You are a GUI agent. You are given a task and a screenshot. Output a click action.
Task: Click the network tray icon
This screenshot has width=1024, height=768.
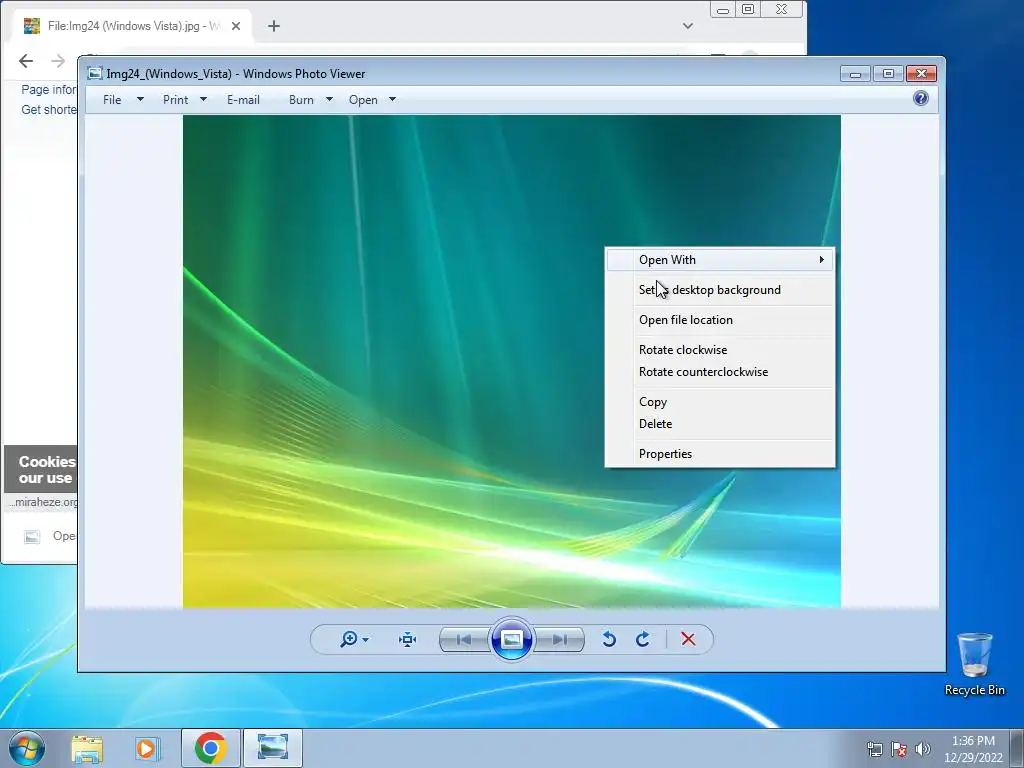point(875,749)
